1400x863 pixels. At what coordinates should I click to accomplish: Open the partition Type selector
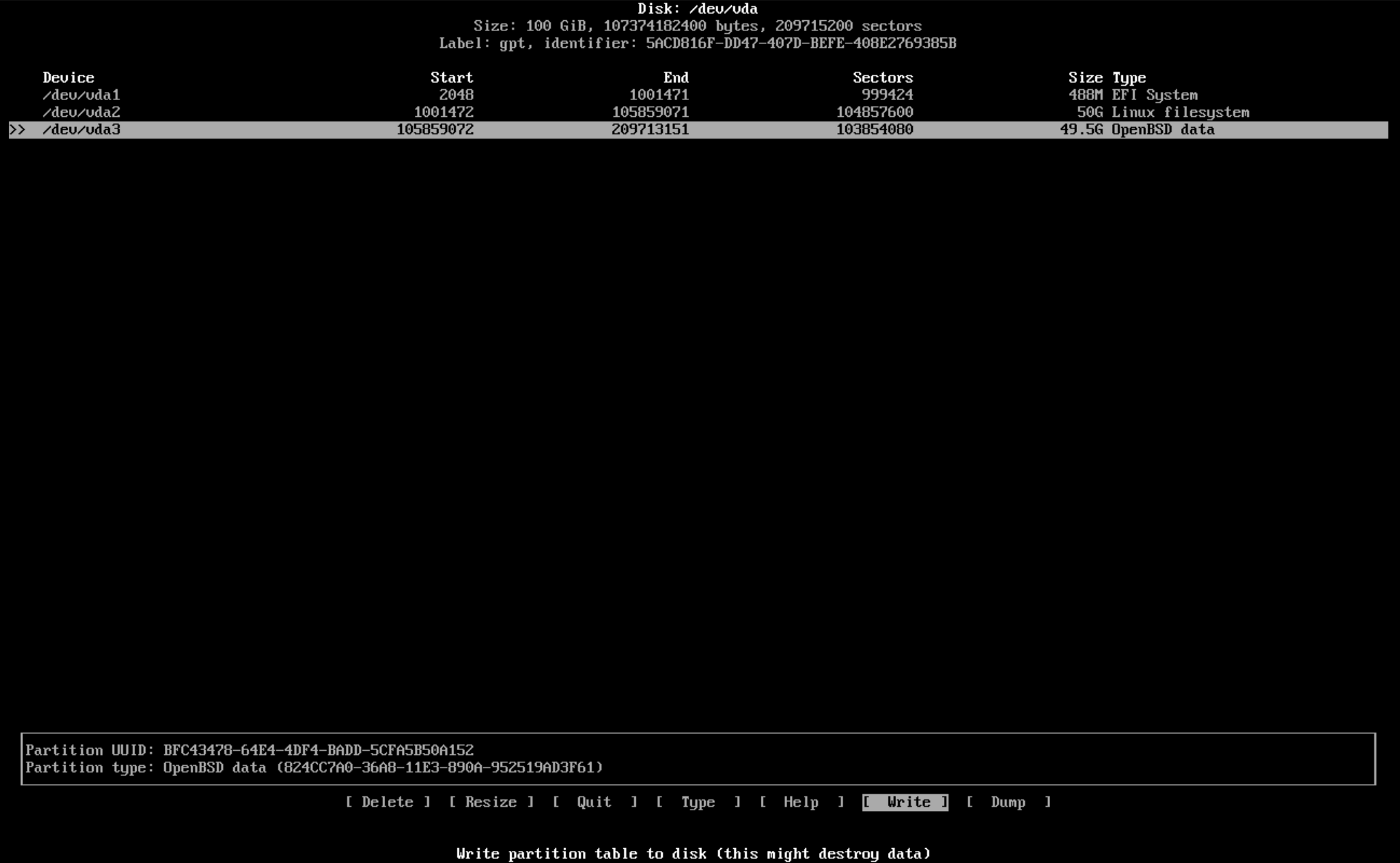coord(697,802)
